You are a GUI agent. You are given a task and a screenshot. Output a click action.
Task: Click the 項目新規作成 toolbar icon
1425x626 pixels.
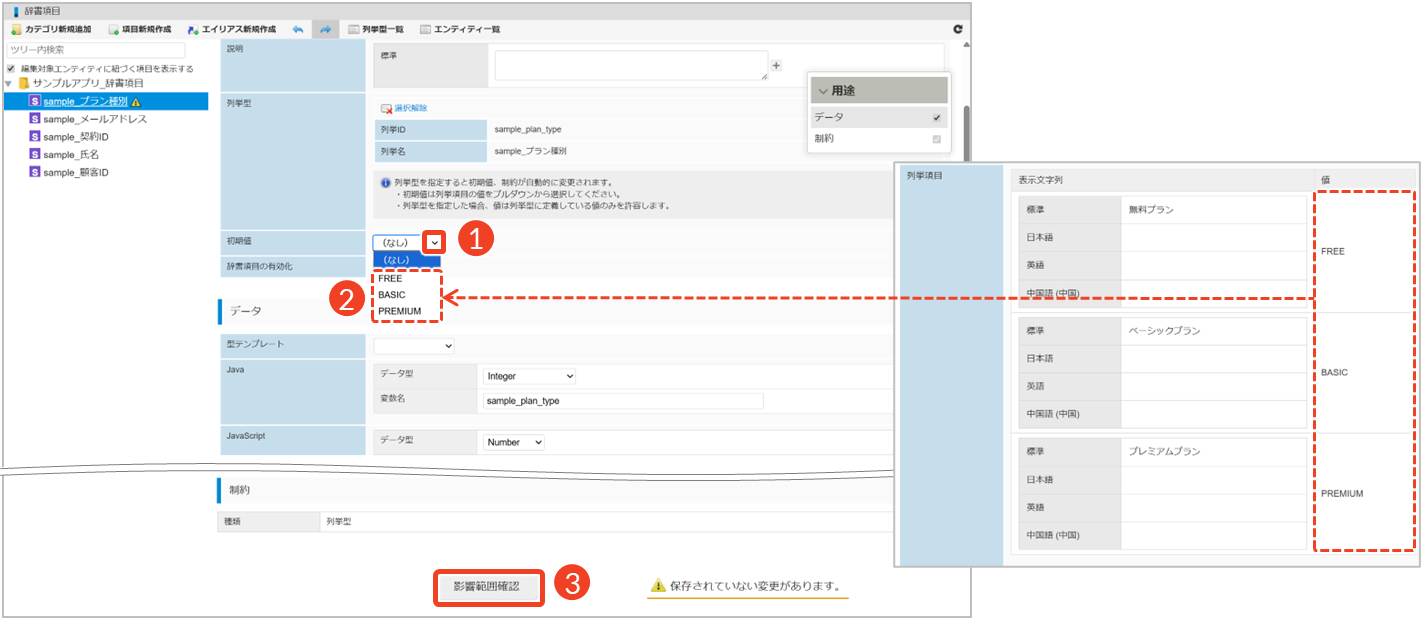(114, 30)
